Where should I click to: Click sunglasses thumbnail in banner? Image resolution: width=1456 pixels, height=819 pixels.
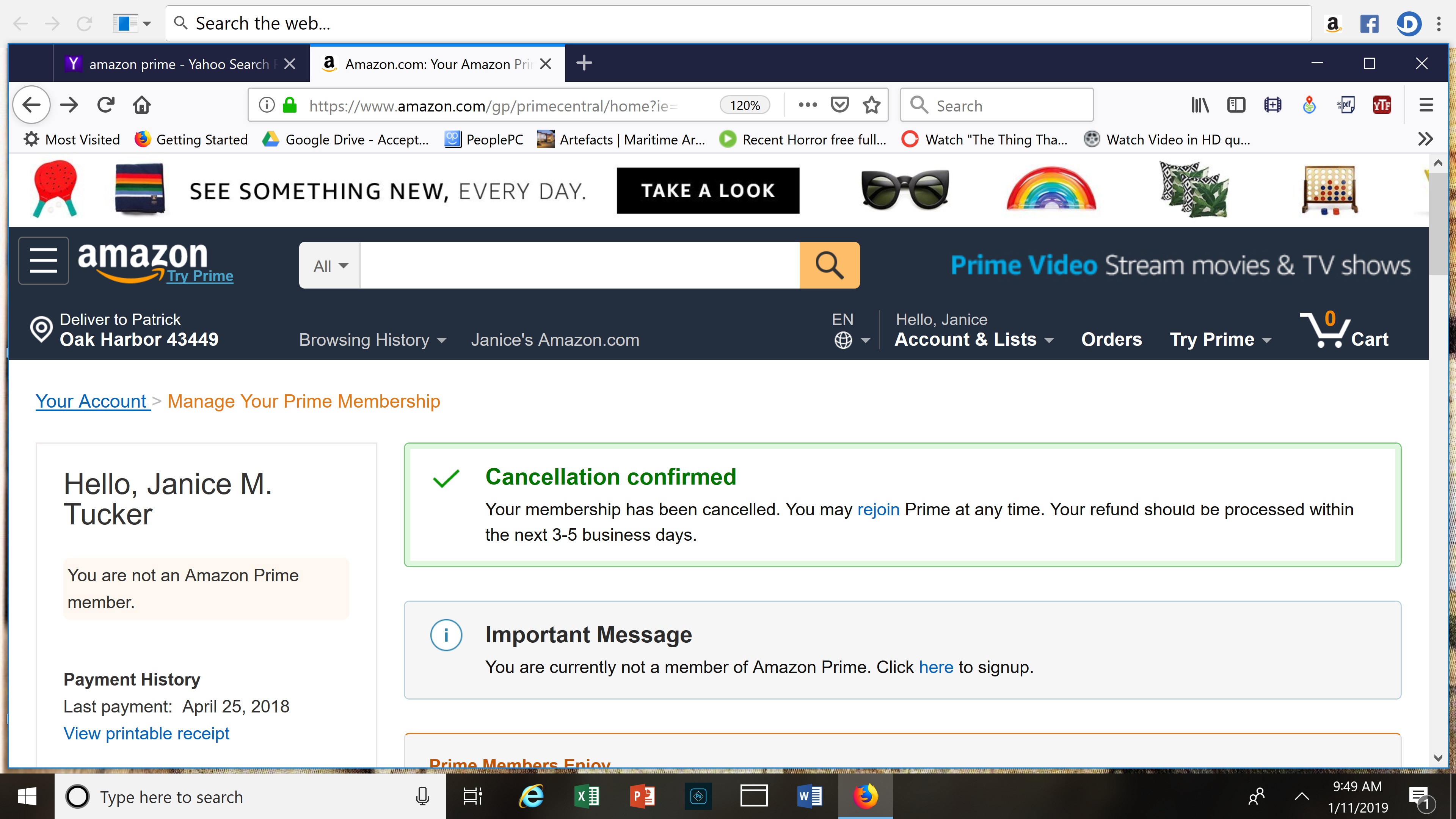904,190
